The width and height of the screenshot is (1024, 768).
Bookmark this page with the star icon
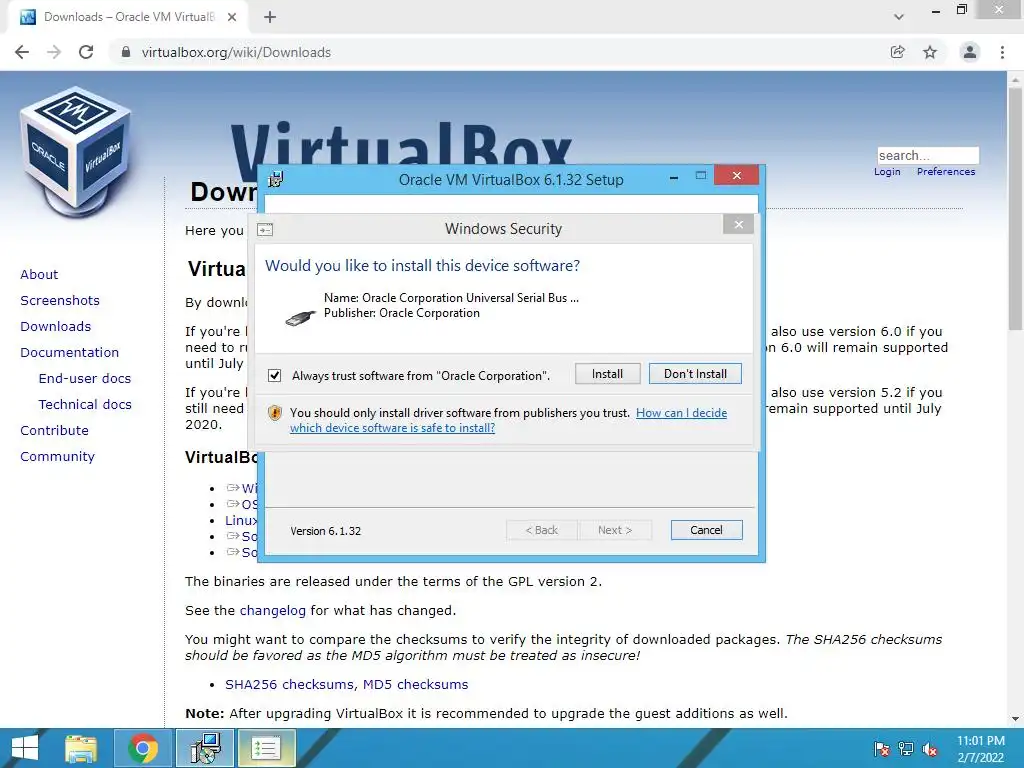click(930, 52)
